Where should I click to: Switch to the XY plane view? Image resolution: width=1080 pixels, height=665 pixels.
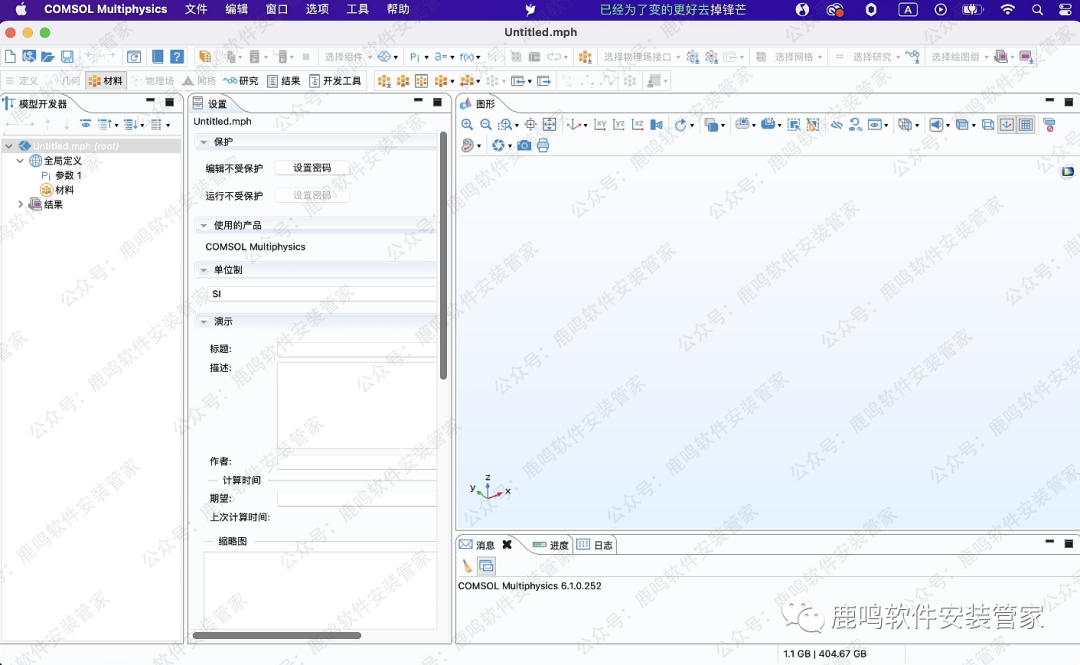600,125
